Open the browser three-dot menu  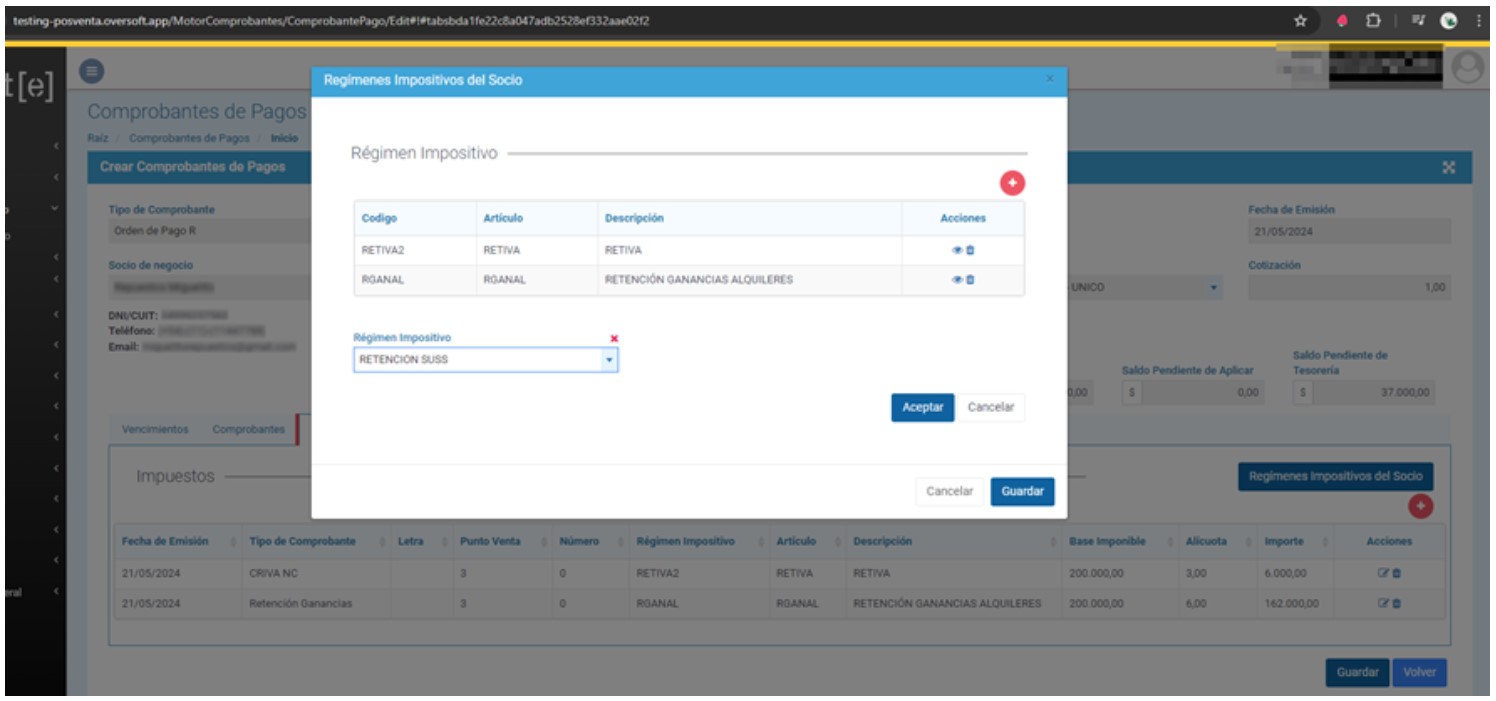[1478, 22]
